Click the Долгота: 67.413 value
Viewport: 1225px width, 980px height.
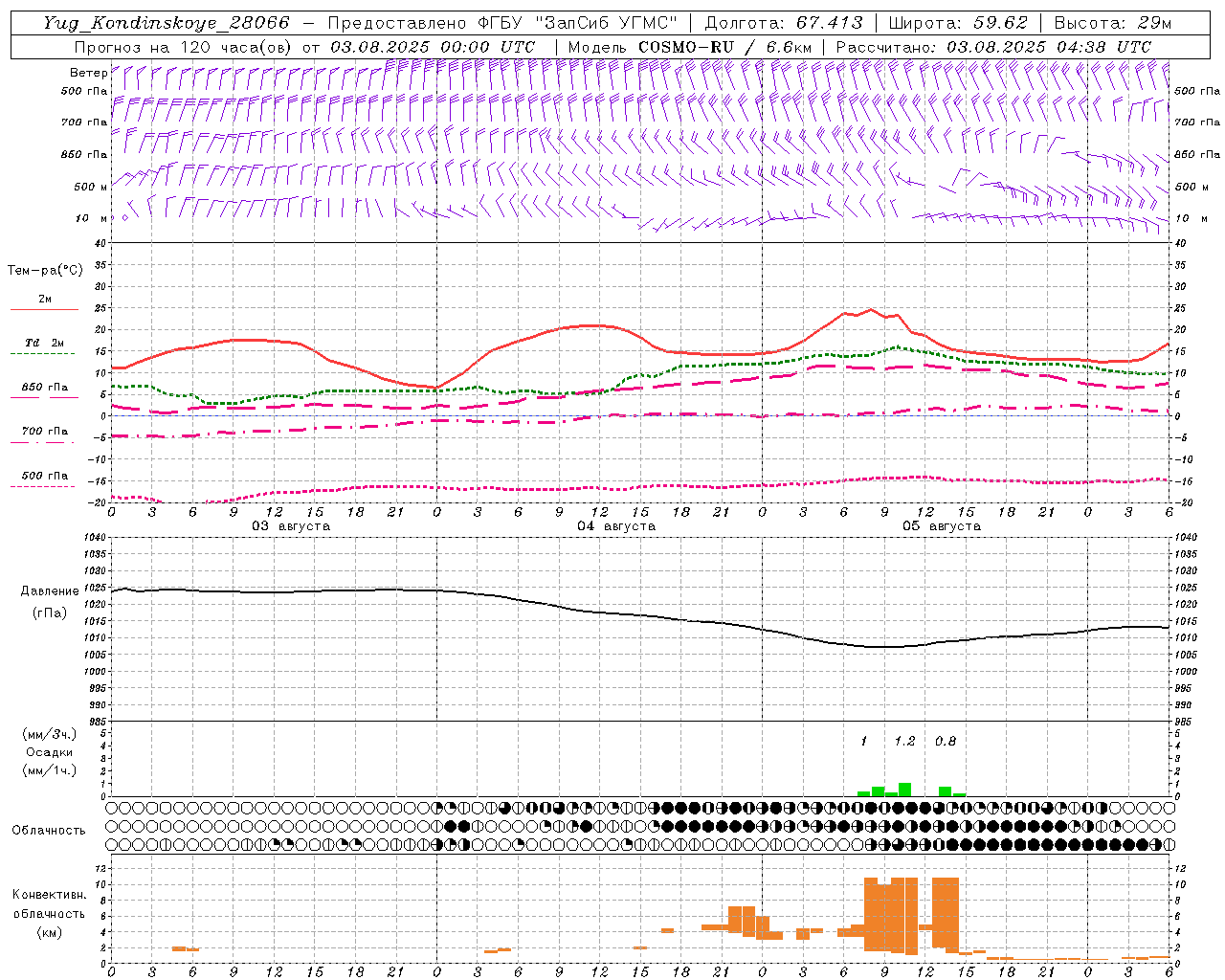point(783,23)
